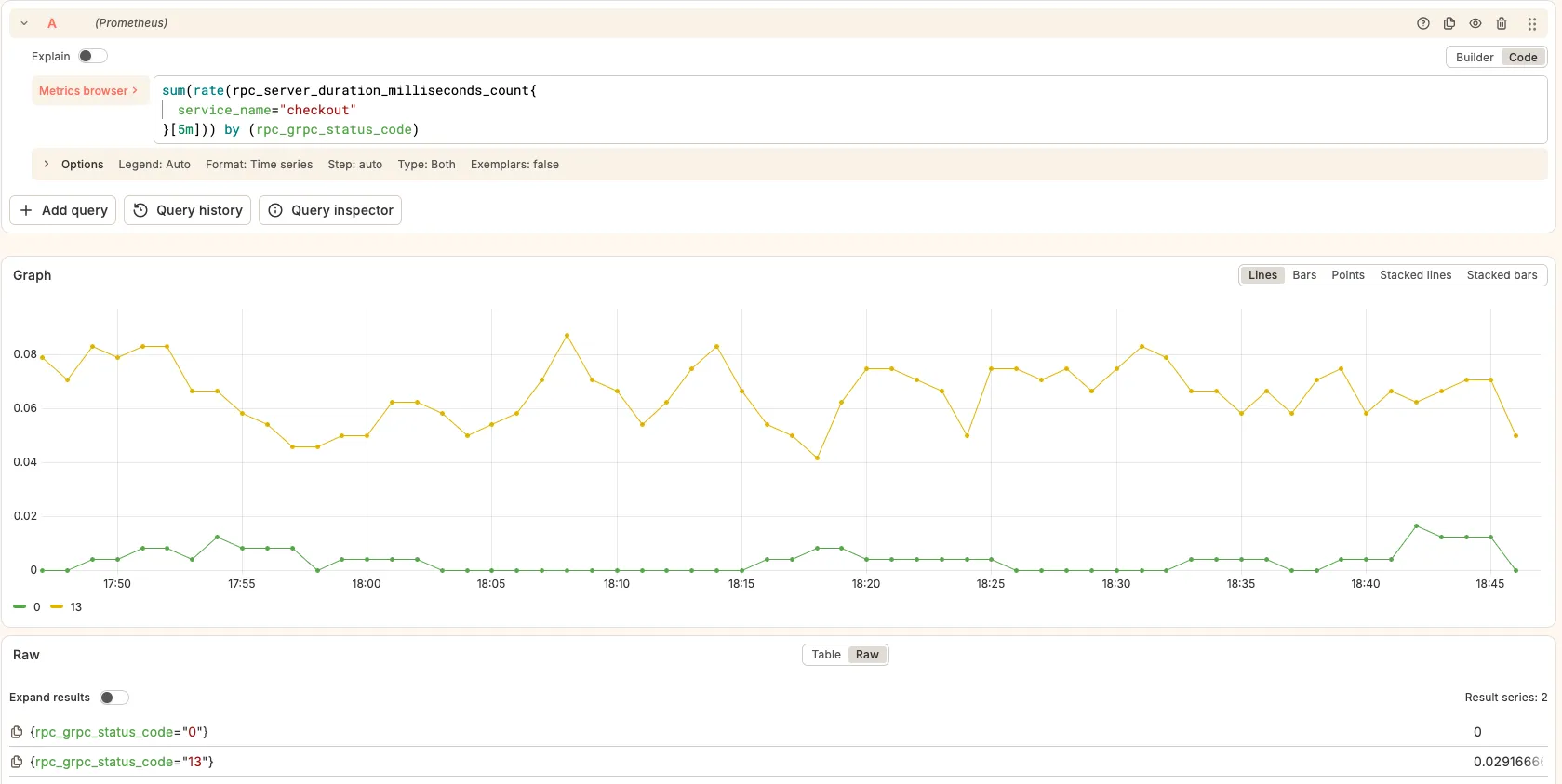Screen dimensions: 1562x784
Task: Click inside the PromQL query editor
Action: pos(849,110)
